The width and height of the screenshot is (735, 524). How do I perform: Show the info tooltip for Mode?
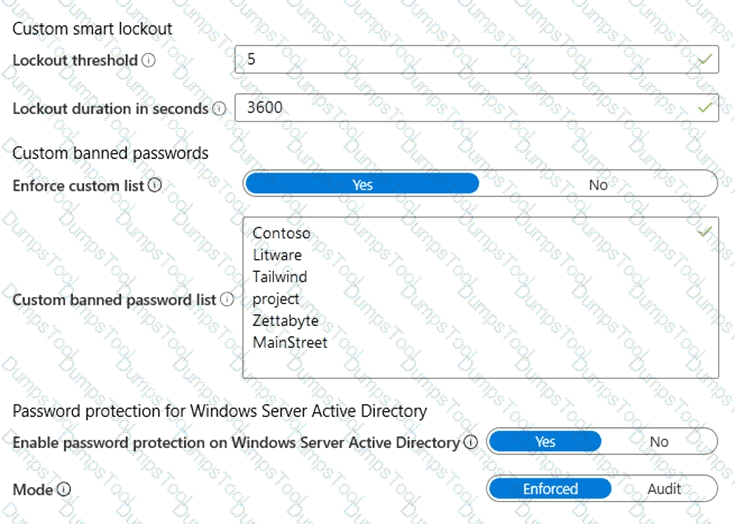64,489
